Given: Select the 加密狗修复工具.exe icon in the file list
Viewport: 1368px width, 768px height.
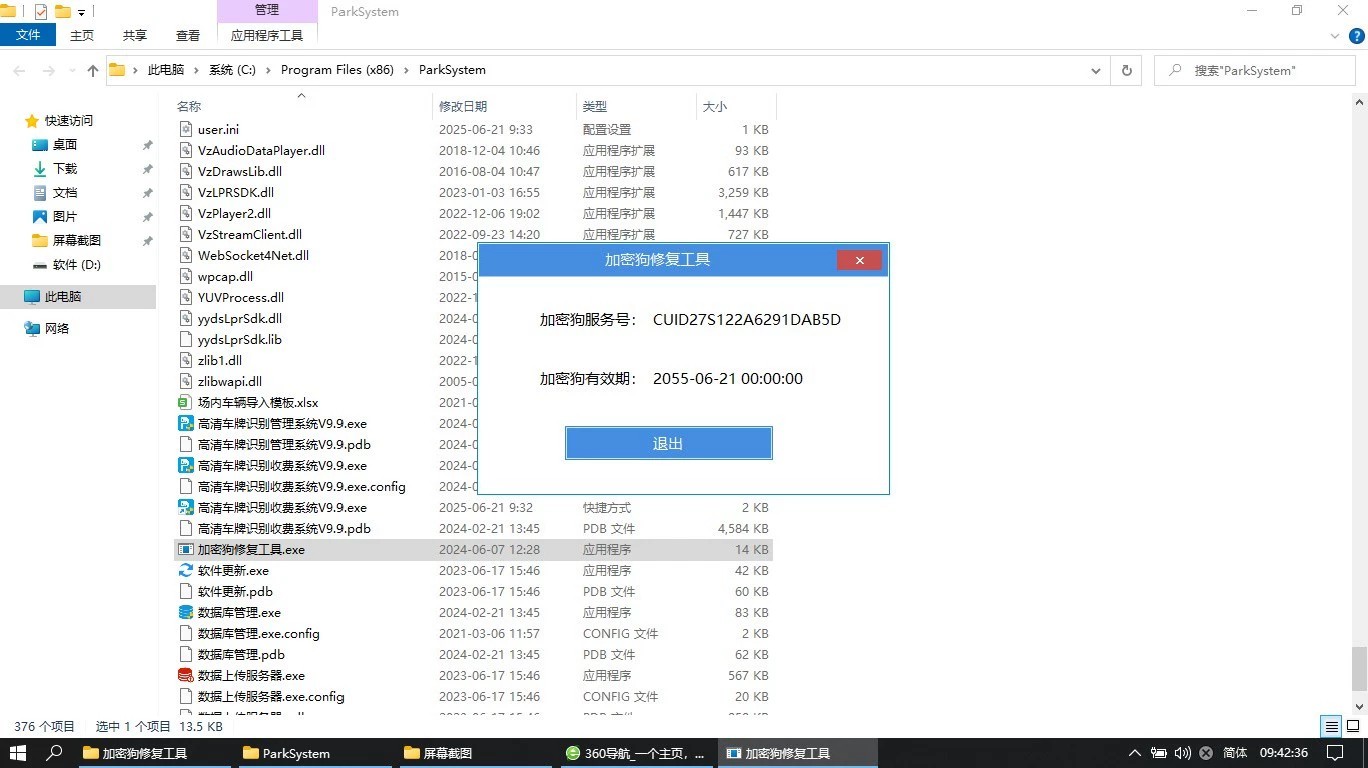Looking at the screenshot, I should tap(185, 550).
